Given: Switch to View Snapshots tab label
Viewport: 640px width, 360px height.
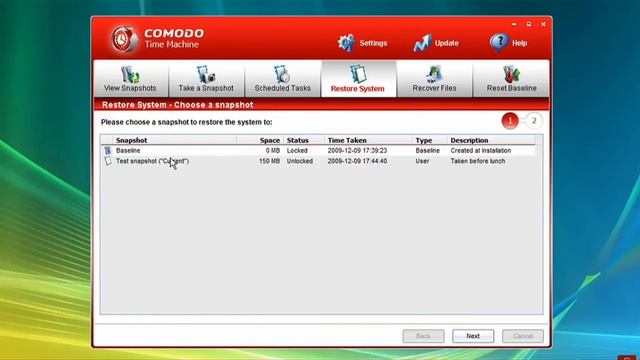Looking at the screenshot, I should 130,88.
